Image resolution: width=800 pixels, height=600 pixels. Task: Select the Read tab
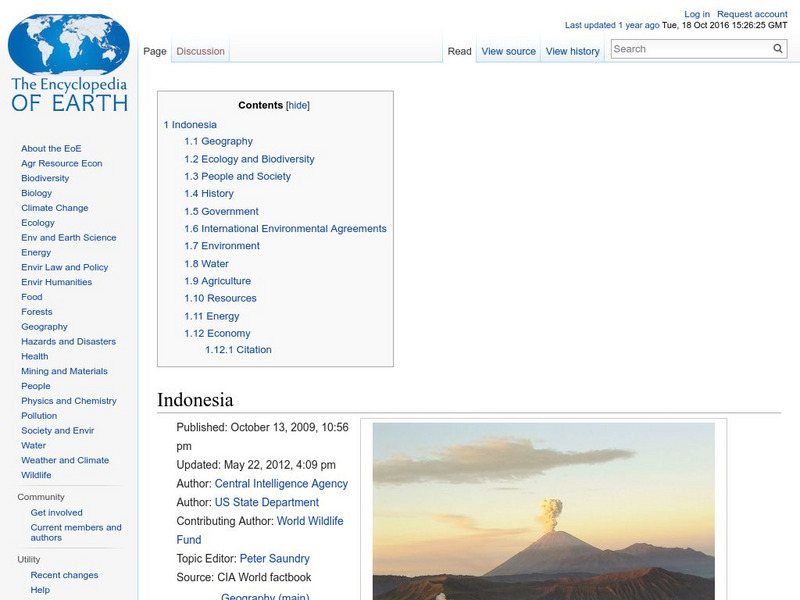(459, 50)
